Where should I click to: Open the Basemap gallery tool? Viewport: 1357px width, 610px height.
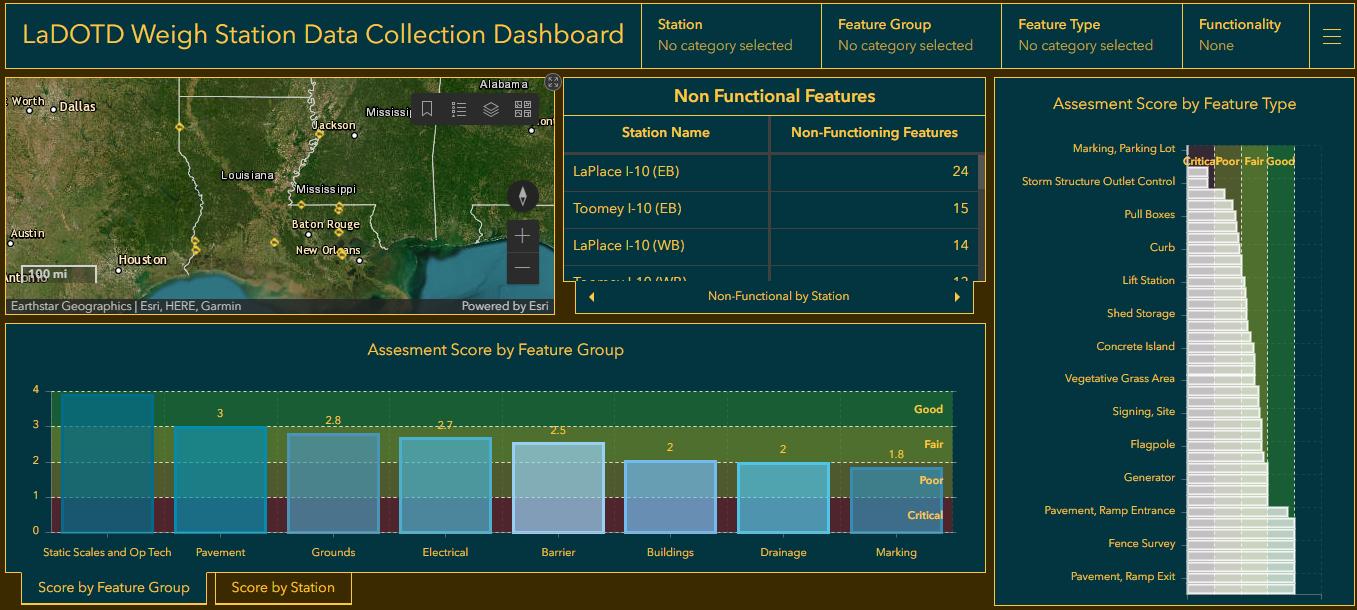(x=523, y=109)
